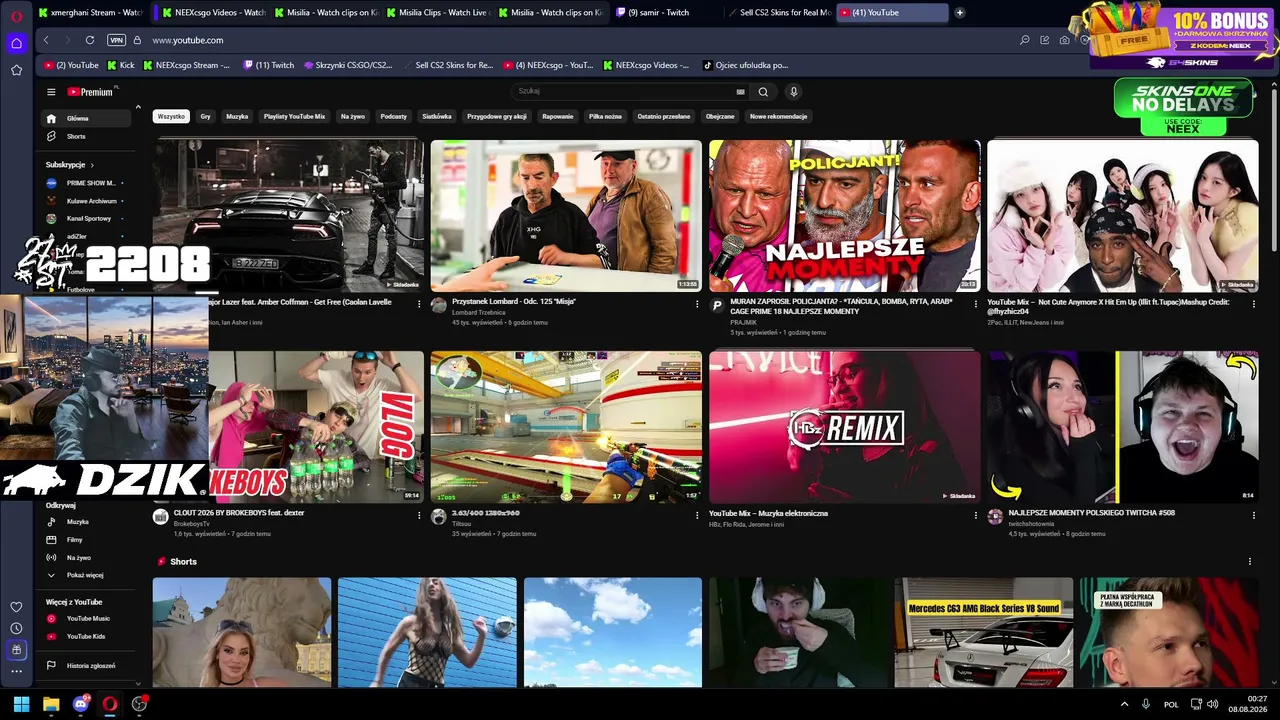
Task: Play the NAJLEPSZE MOMENTY policjant video thumbnail
Action: pyautogui.click(x=845, y=216)
